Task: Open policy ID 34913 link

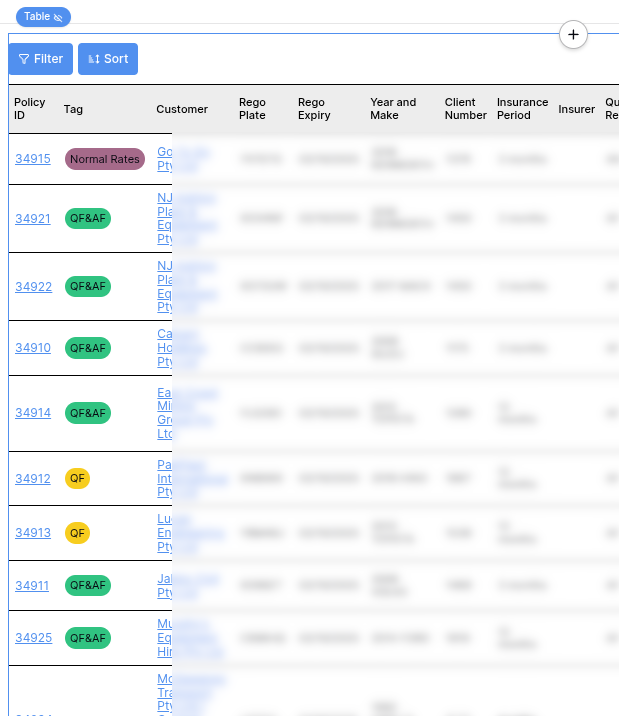Action: coord(33,533)
